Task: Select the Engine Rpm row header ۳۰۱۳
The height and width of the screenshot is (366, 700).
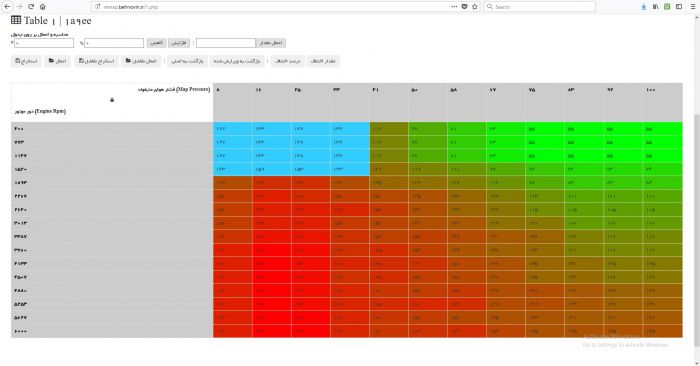Action: [x=112, y=223]
